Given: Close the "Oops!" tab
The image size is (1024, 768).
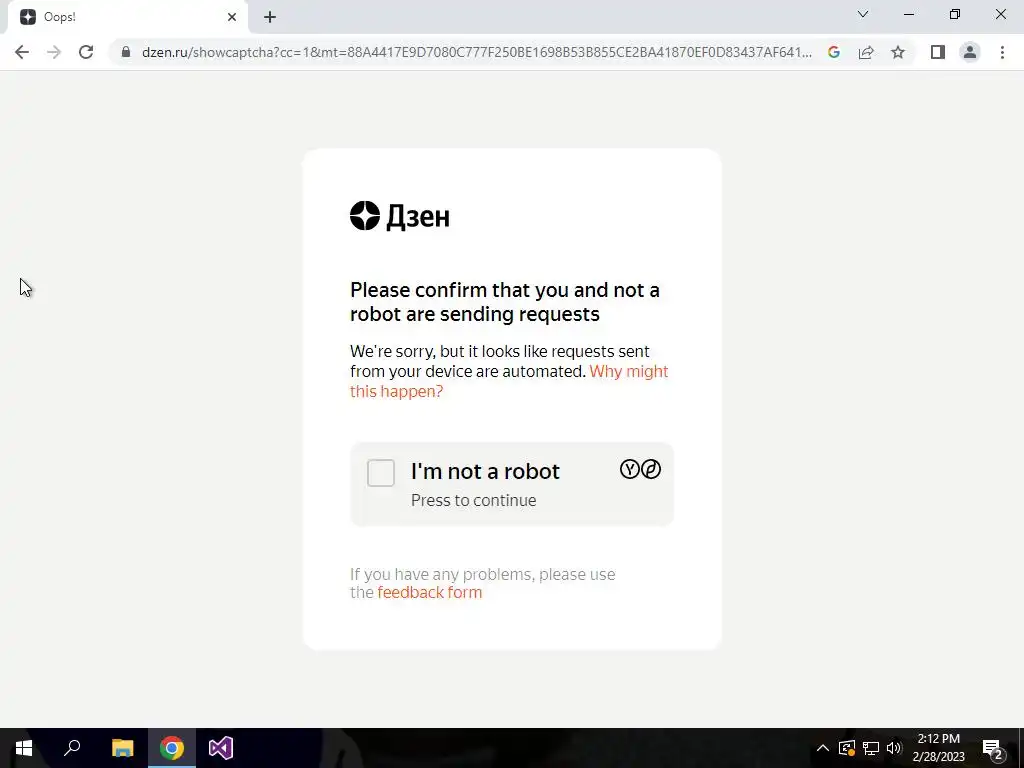Looking at the screenshot, I should click(232, 17).
